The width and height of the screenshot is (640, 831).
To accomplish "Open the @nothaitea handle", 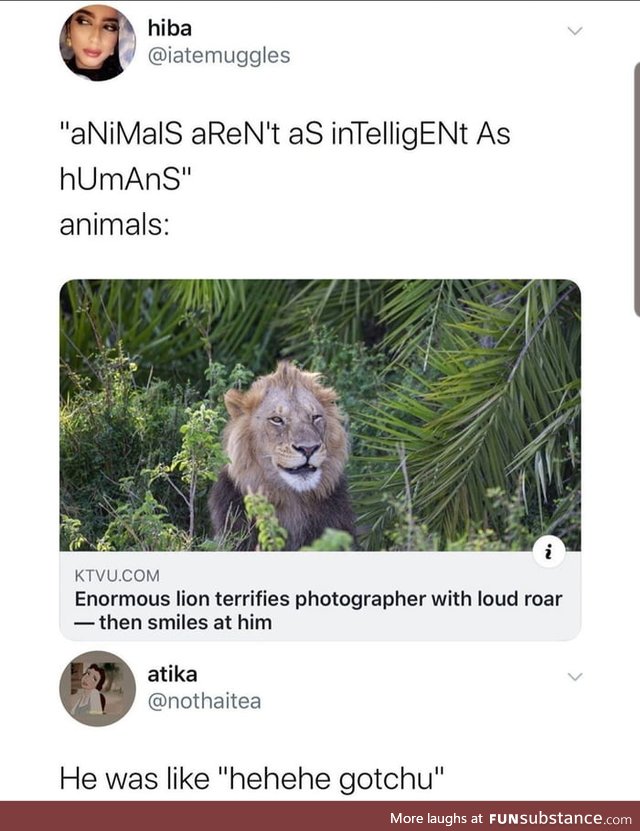I will tap(205, 701).
